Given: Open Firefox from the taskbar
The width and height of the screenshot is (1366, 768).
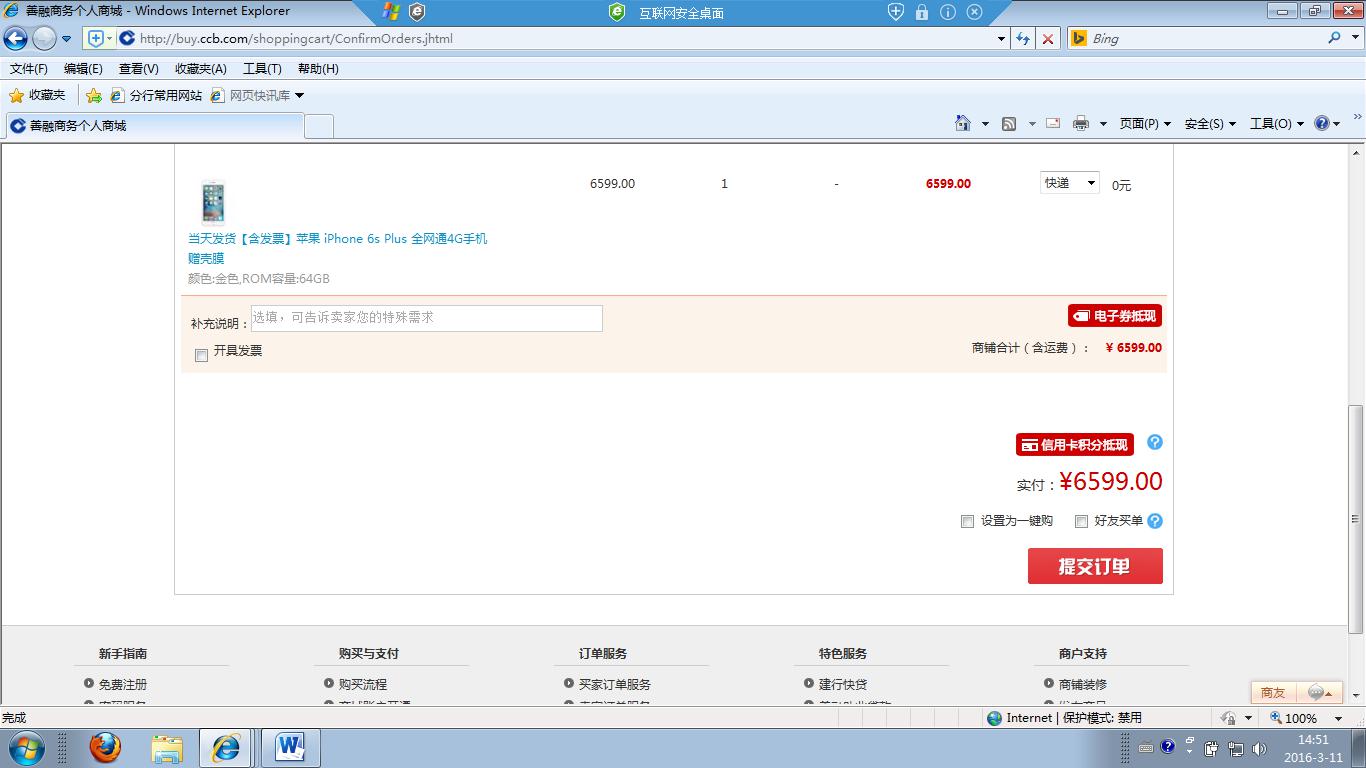Looking at the screenshot, I should coord(105,747).
